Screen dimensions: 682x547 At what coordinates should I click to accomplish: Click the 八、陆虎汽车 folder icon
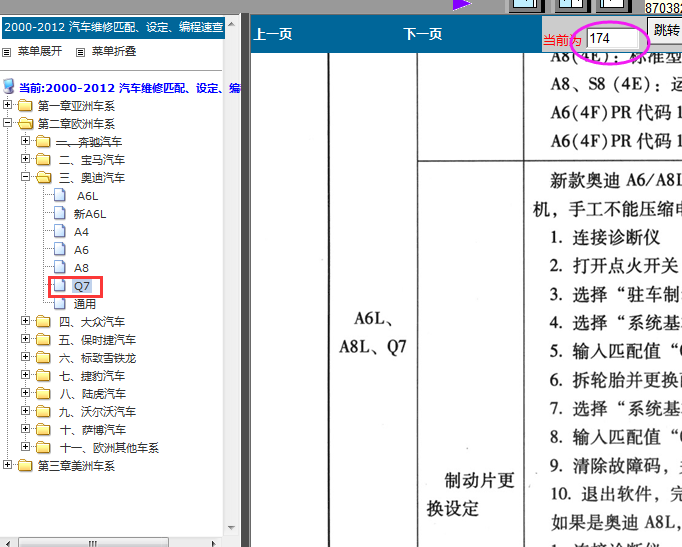[43, 394]
